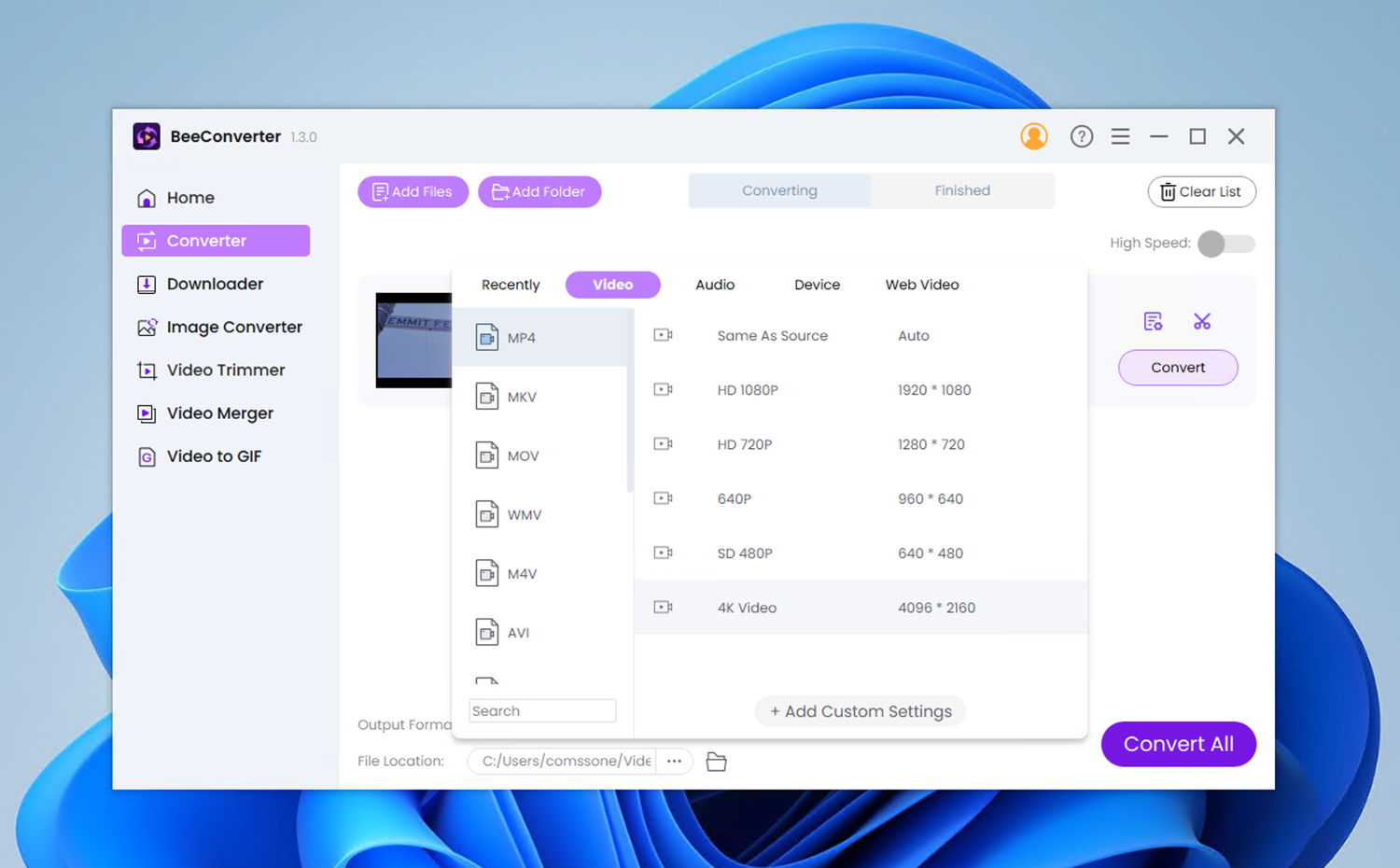
Task: Choose the MOV format
Action: (539, 455)
